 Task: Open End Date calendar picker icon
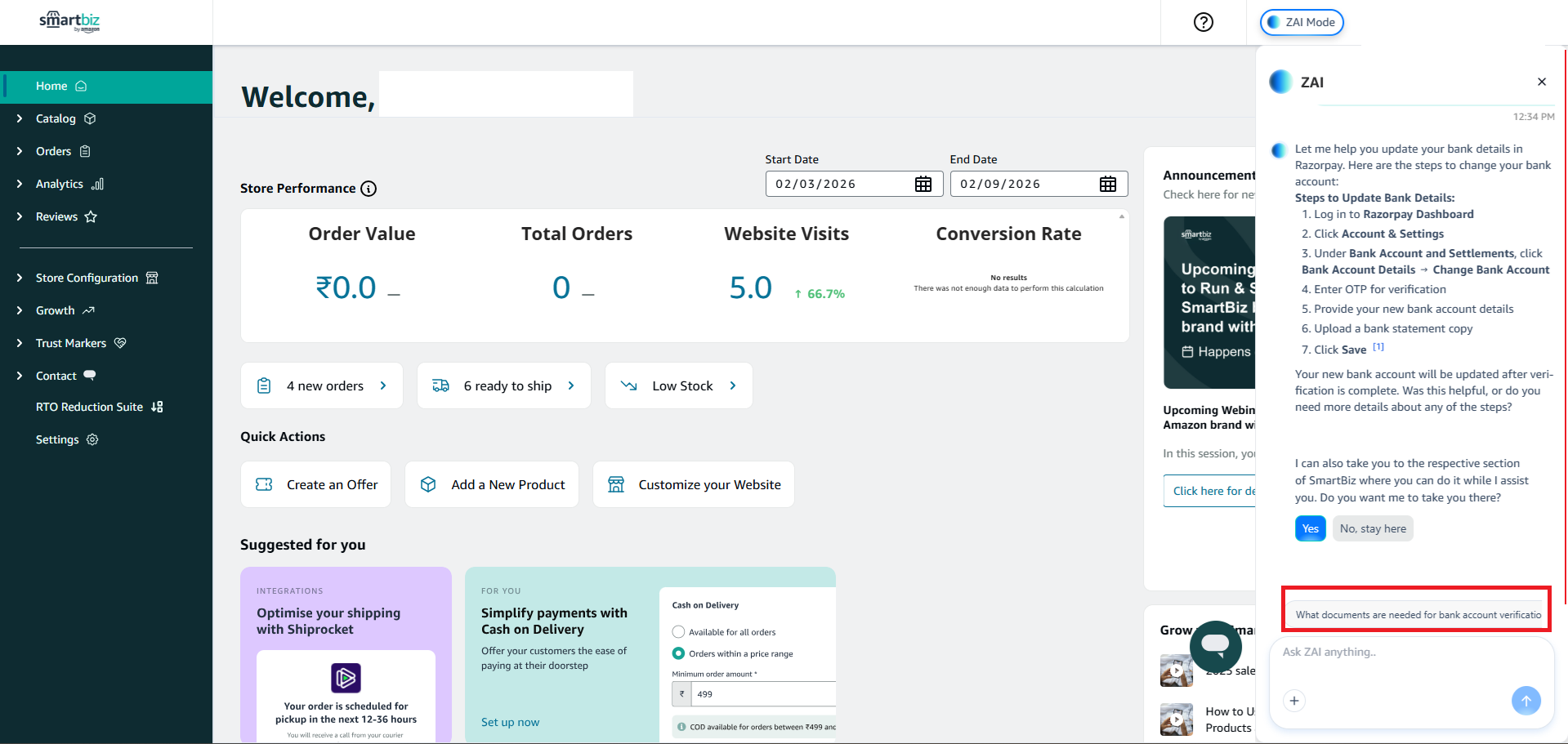1107,185
